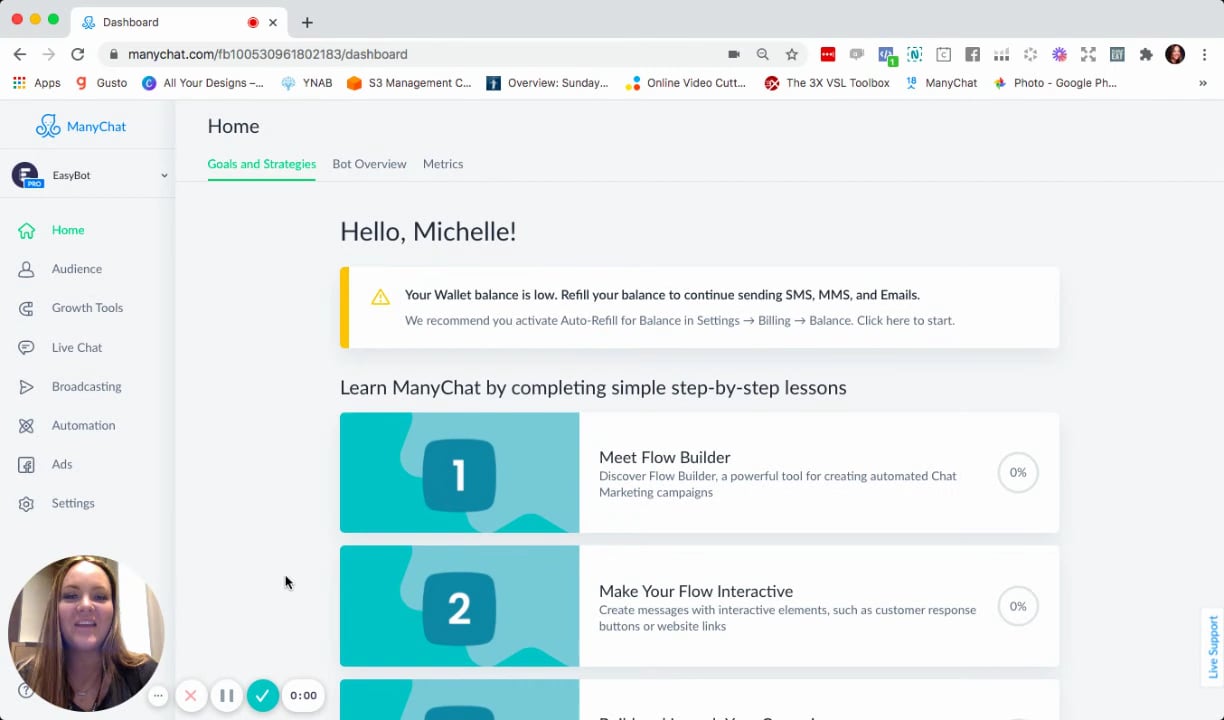Open a new browser tab with plus

pyautogui.click(x=307, y=22)
